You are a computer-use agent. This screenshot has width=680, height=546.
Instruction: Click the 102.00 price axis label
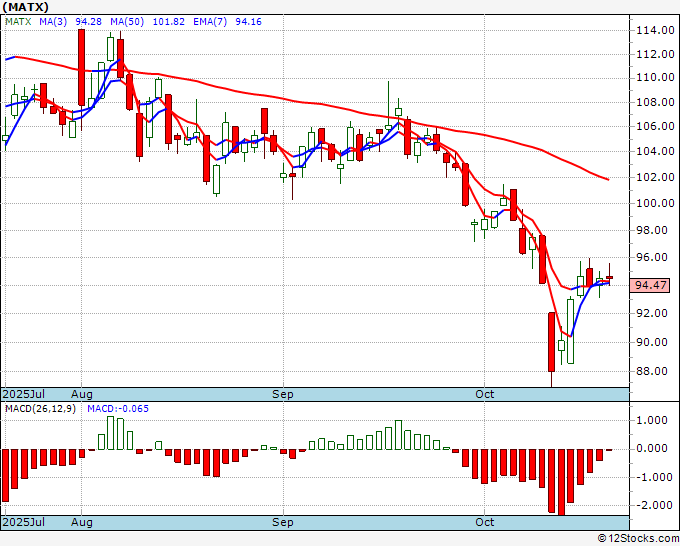655,177
